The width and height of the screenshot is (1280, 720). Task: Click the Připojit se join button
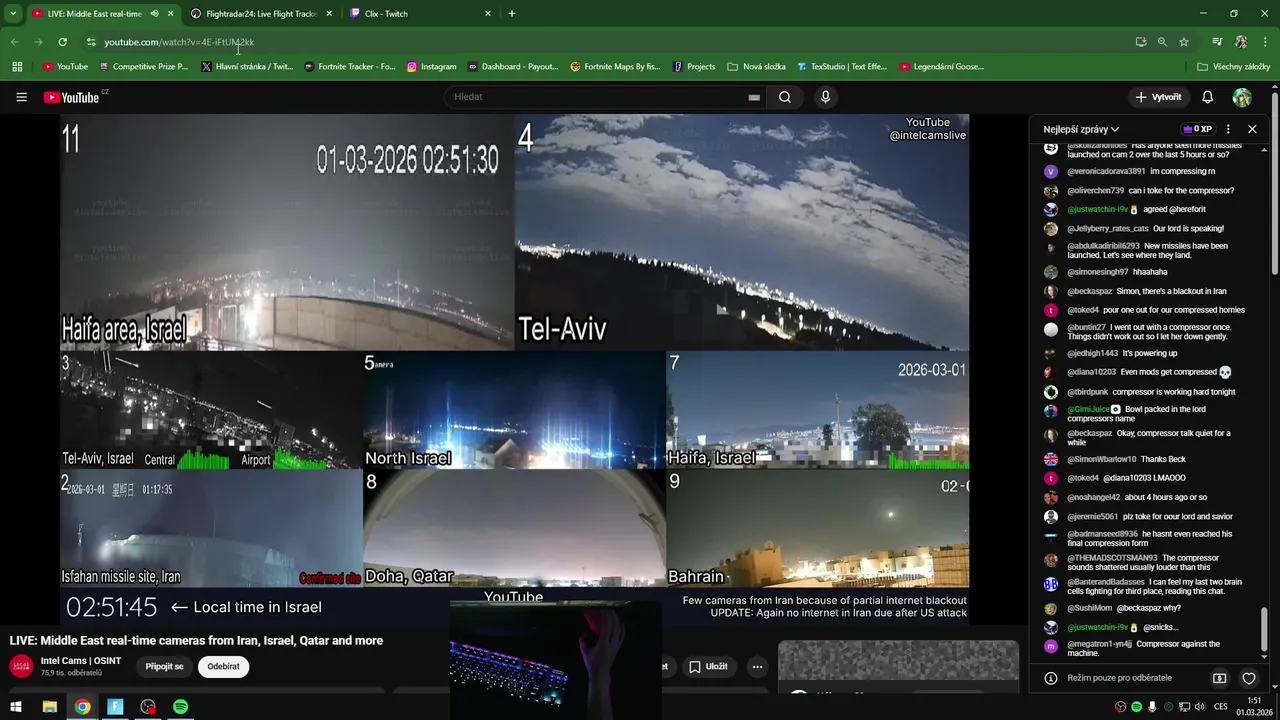(165, 666)
